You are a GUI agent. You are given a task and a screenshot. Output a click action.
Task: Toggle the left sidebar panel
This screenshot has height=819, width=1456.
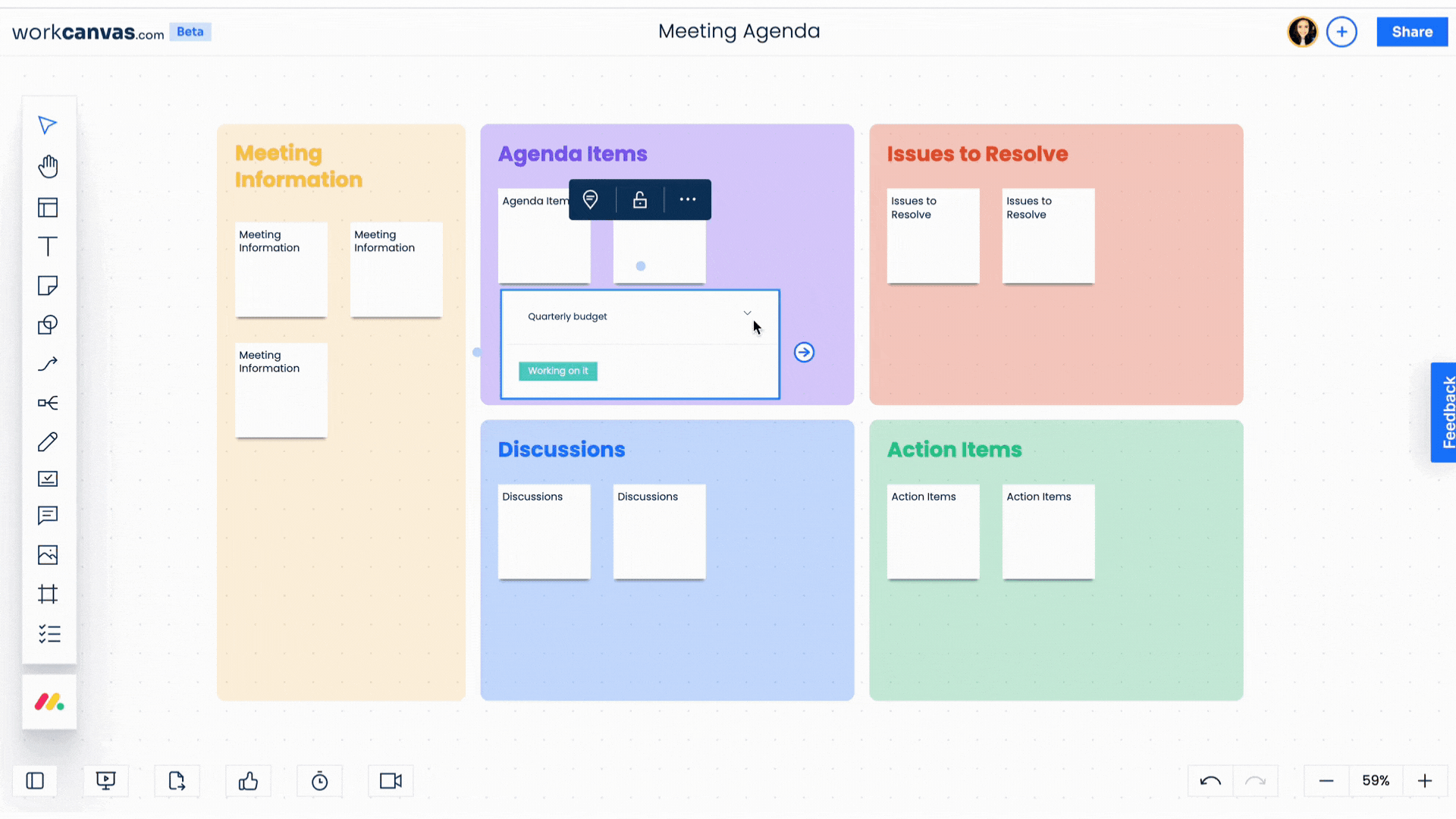pos(34,780)
